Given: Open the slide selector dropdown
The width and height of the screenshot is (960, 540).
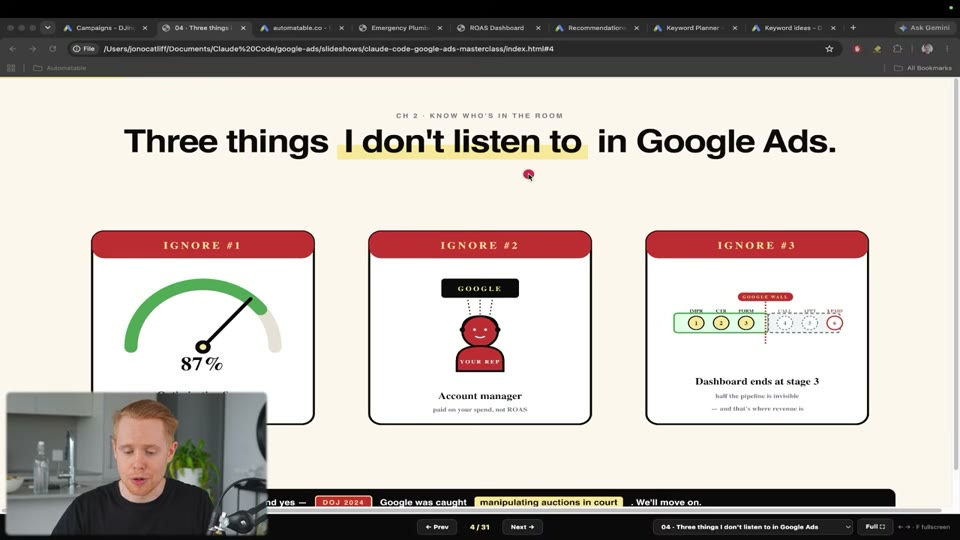Looking at the screenshot, I should 752,527.
